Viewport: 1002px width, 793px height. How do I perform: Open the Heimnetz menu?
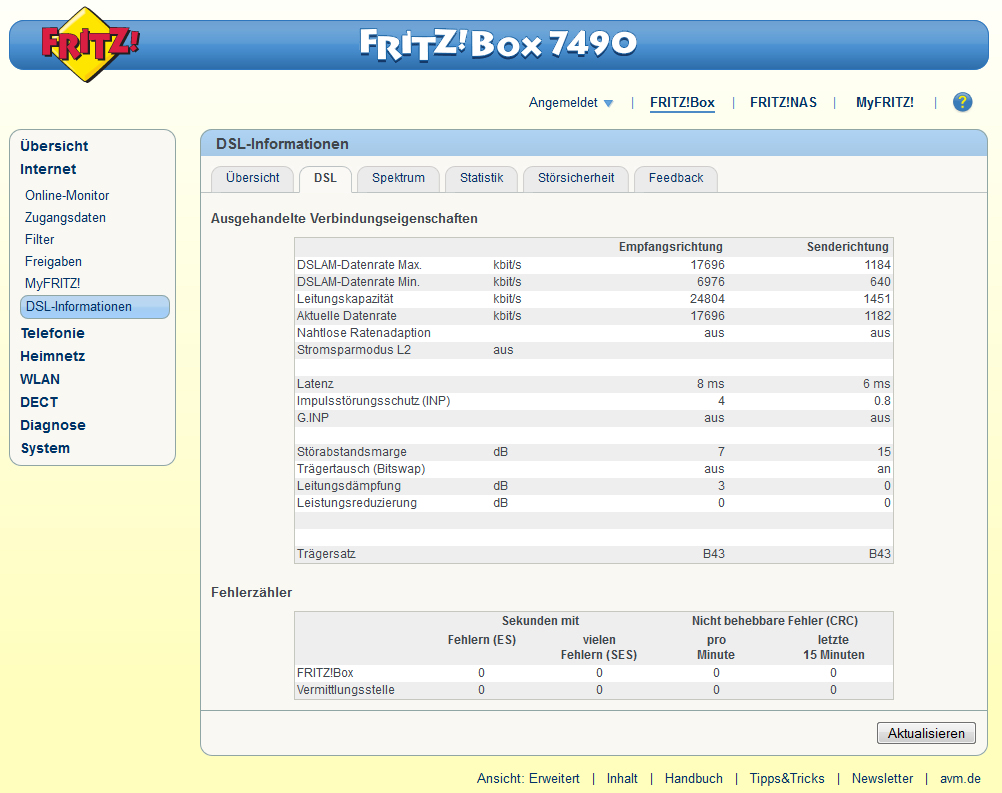coord(52,356)
